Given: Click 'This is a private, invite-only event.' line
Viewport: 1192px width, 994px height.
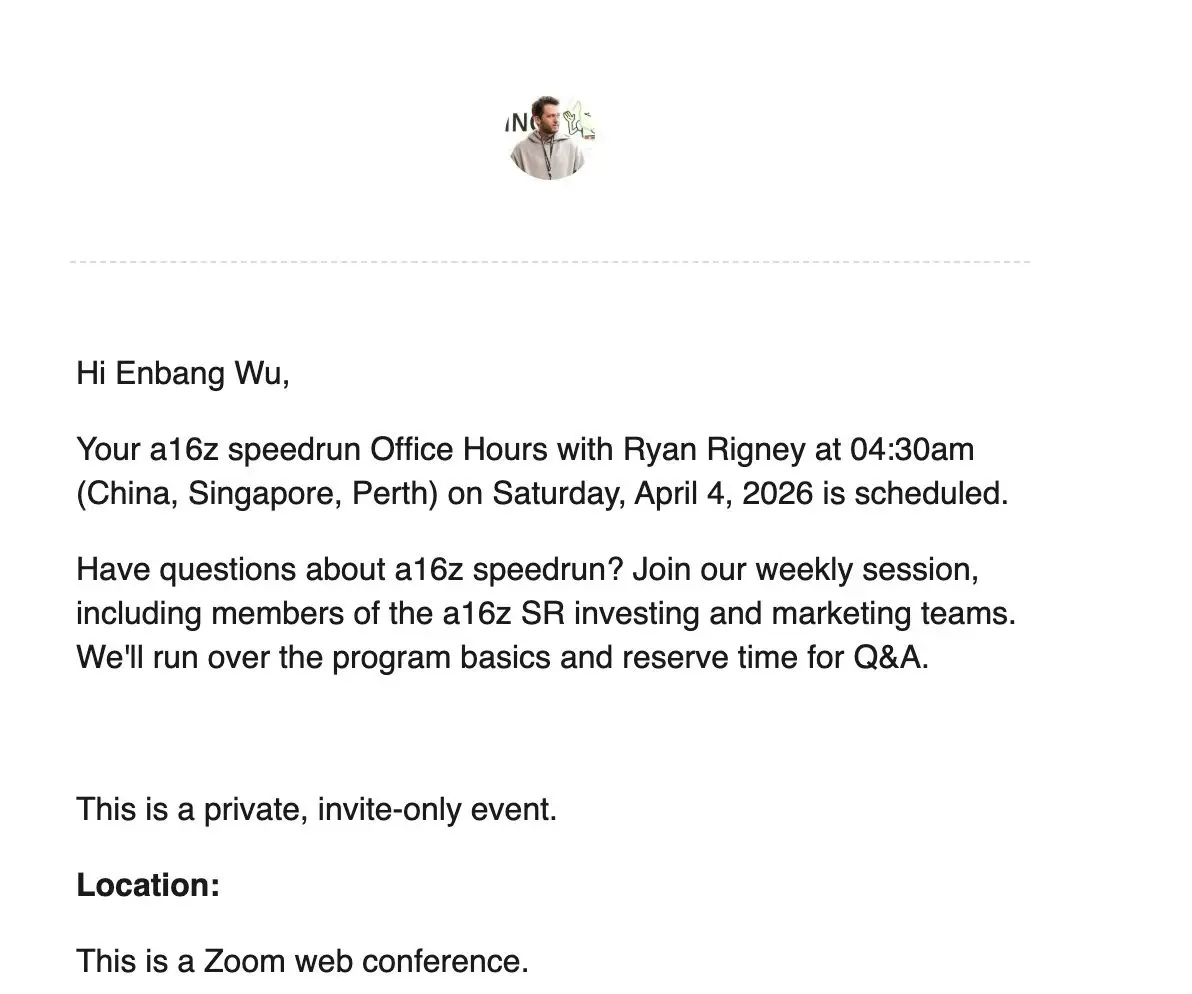Looking at the screenshot, I should pos(316,808).
